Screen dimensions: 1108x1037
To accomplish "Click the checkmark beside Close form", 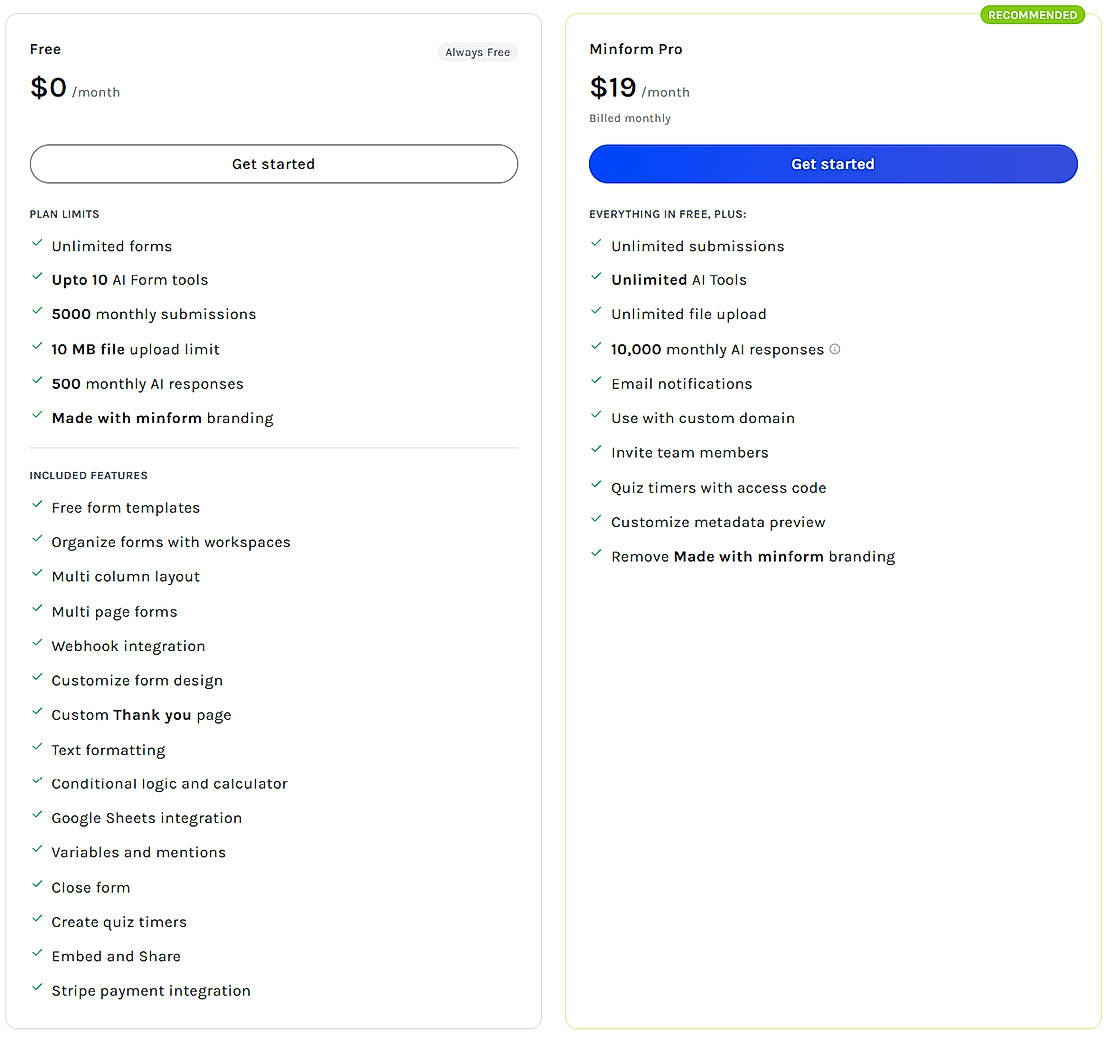I will pyautogui.click(x=37, y=884).
